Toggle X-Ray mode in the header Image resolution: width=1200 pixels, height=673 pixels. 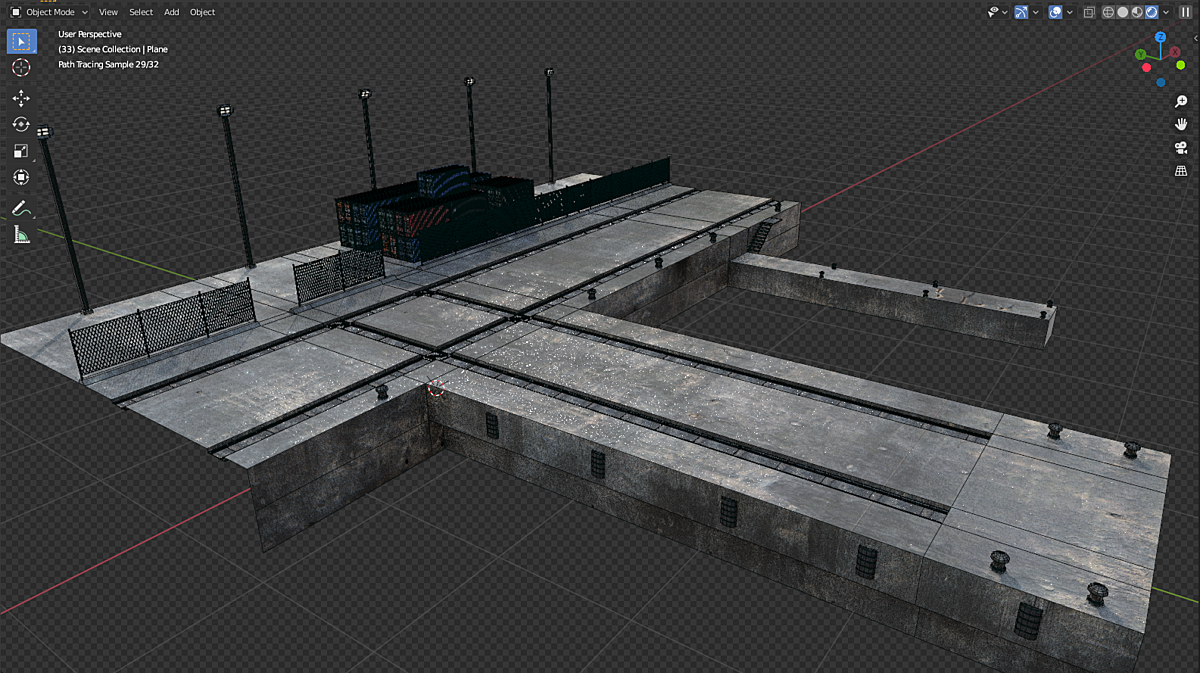click(1089, 12)
